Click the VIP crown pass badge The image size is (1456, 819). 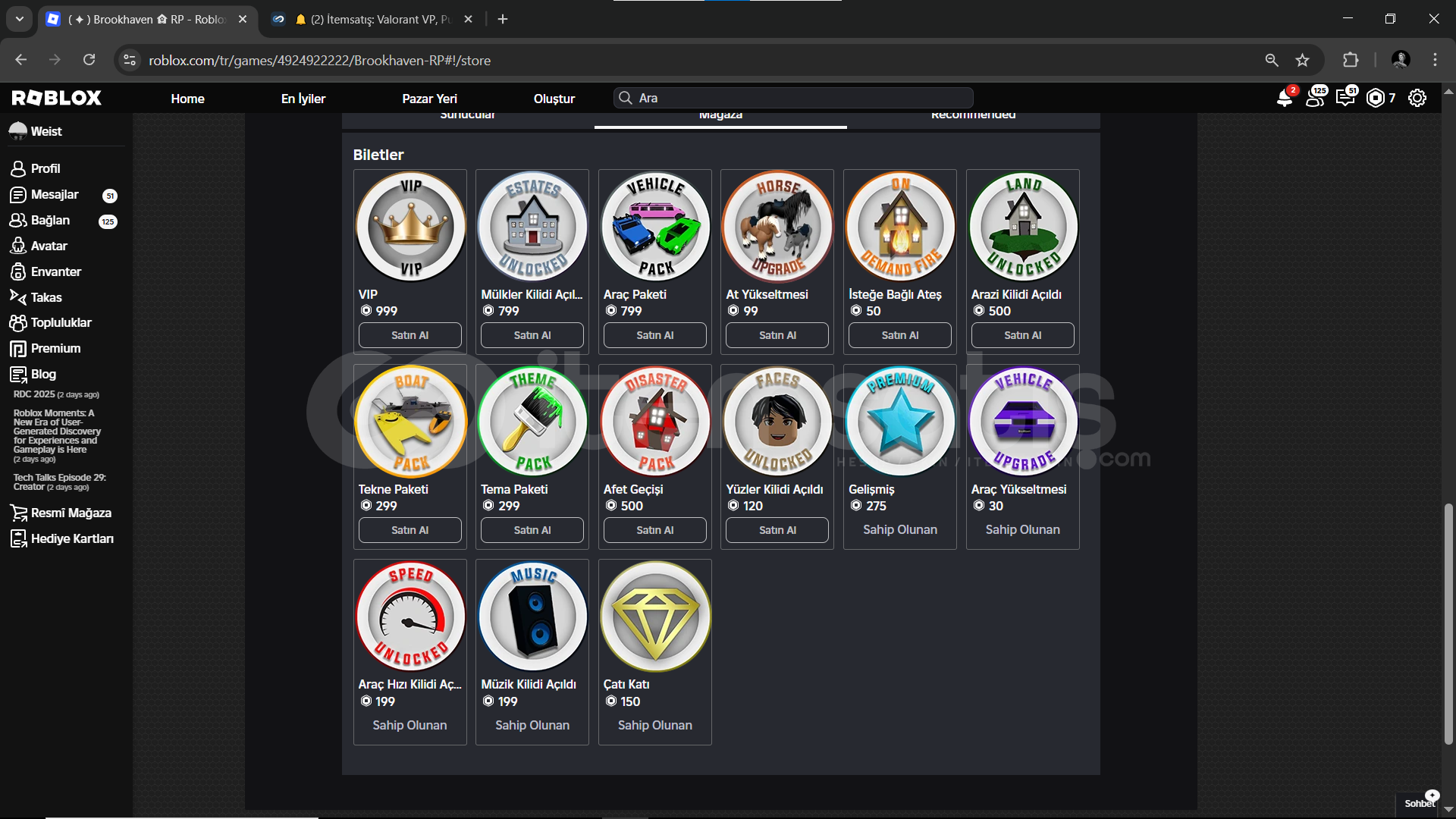click(410, 226)
